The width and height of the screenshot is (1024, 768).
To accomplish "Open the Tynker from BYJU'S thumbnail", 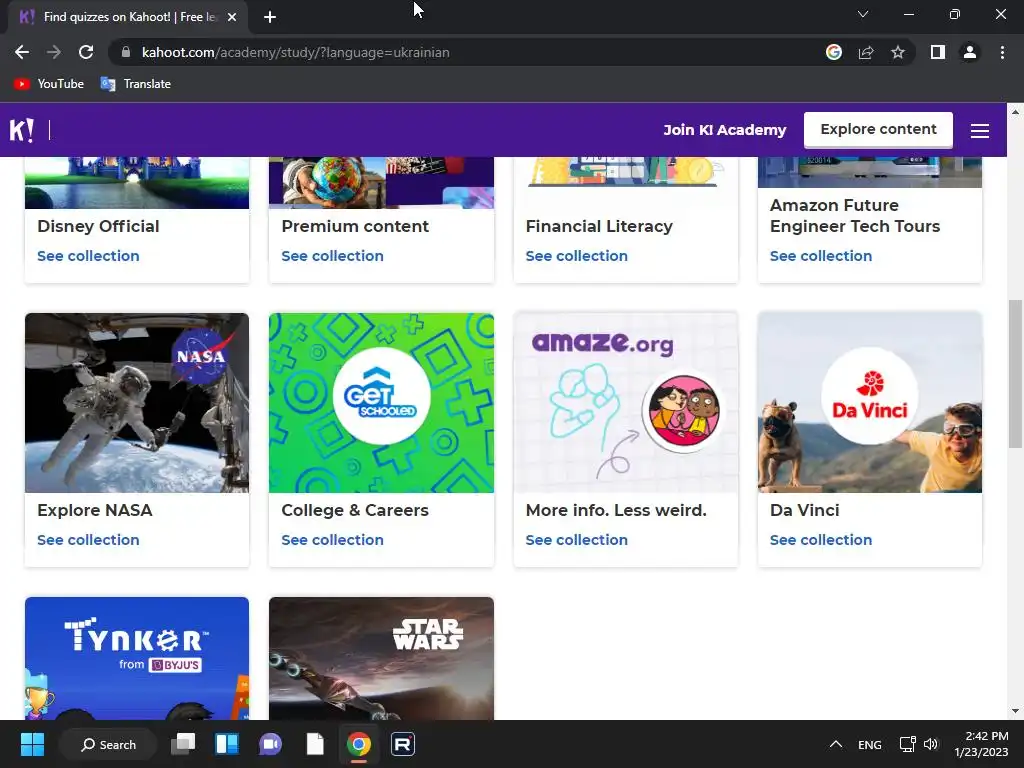I will (x=136, y=658).
